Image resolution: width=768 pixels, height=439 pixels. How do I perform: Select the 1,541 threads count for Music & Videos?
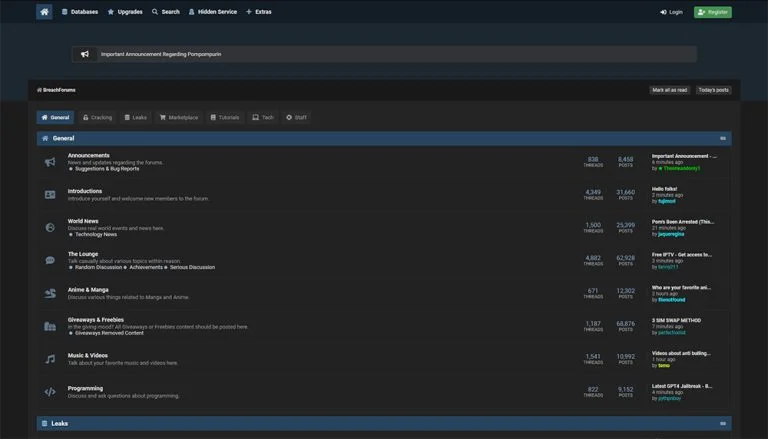coord(593,359)
